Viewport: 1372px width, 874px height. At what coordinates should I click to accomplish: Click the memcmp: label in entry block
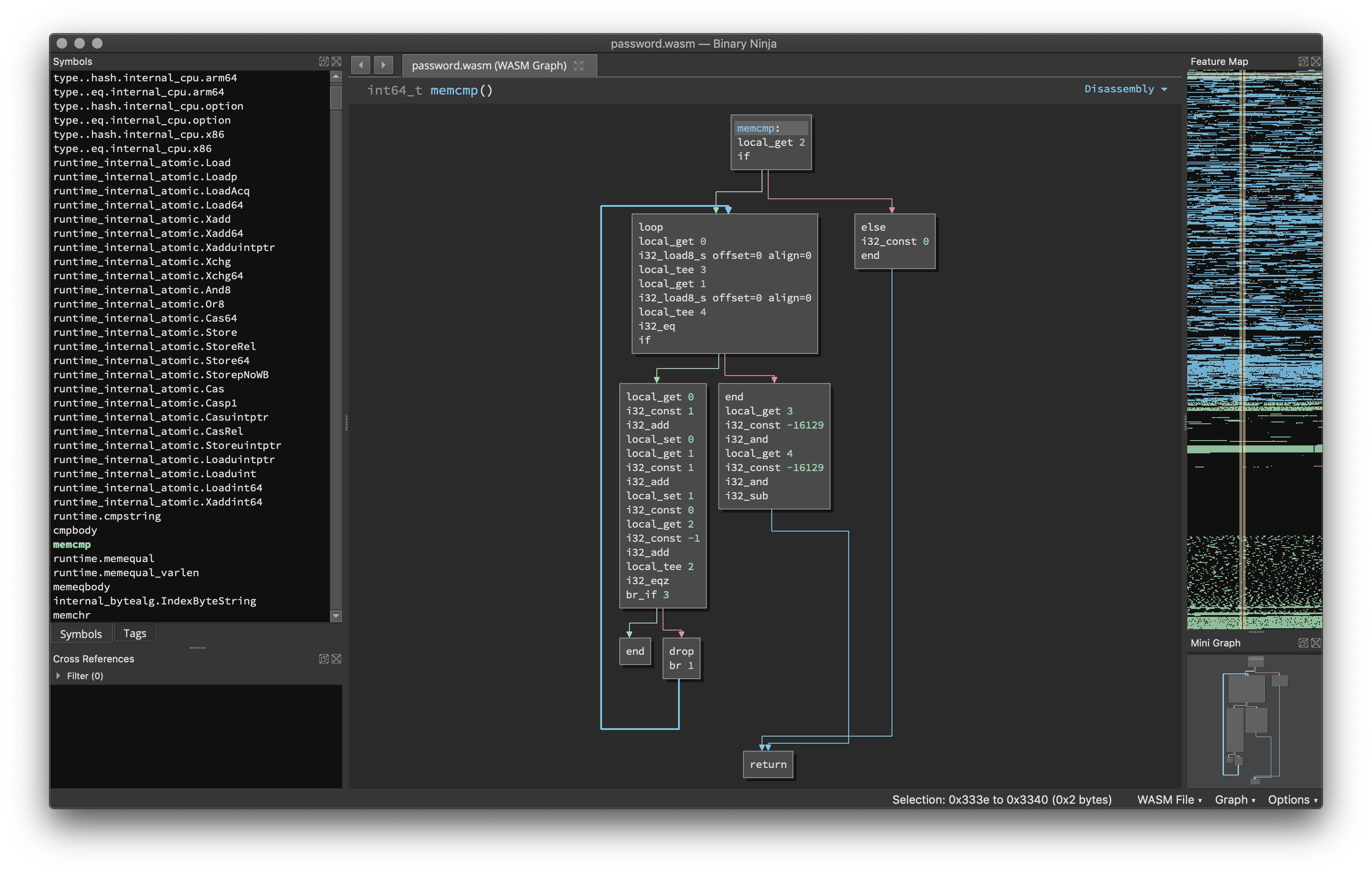(x=758, y=128)
